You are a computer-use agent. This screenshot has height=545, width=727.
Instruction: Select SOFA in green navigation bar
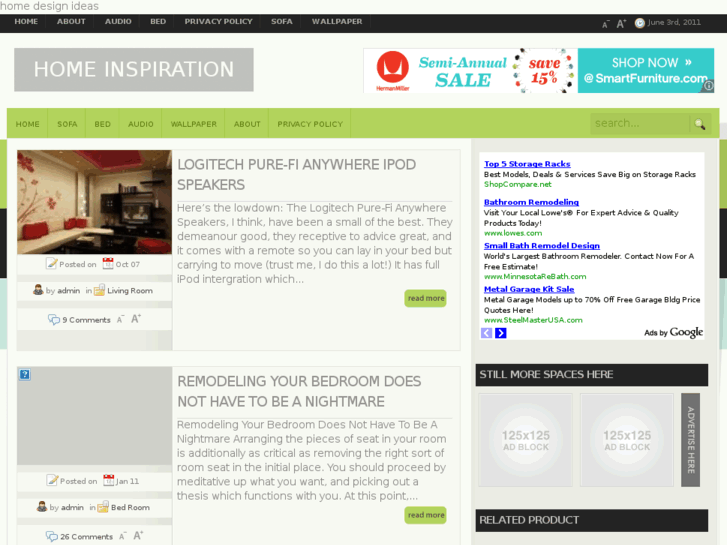point(67,124)
